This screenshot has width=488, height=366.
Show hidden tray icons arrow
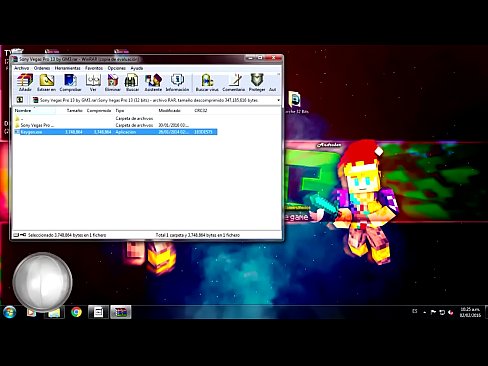(x=424, y=312)
